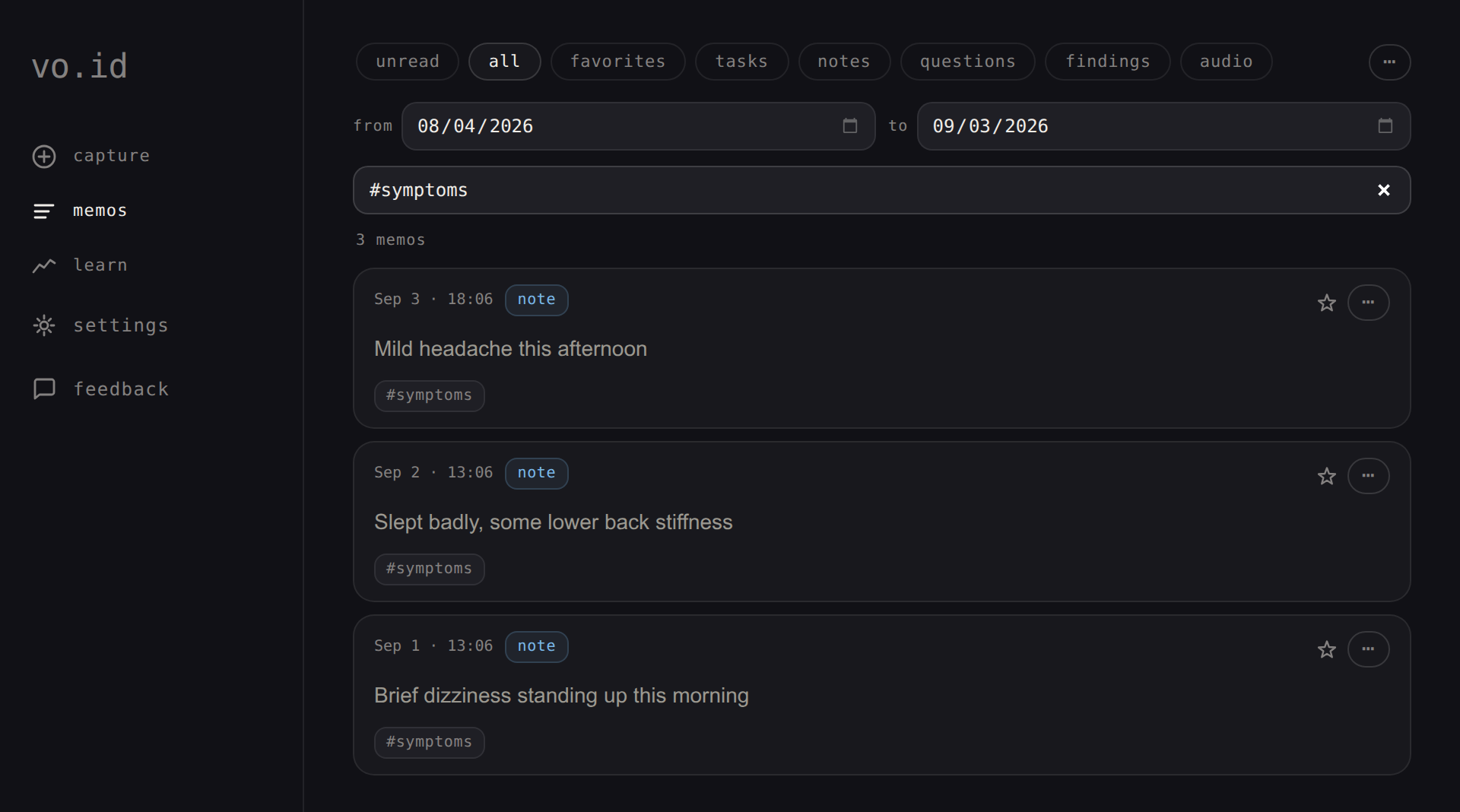Click the learn trend-line icon

(x=44, y=265)
